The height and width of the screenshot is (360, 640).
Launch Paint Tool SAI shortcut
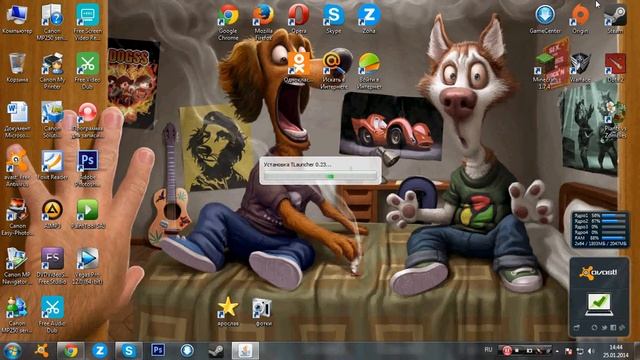pyautogui.click(x=87, y=214)
